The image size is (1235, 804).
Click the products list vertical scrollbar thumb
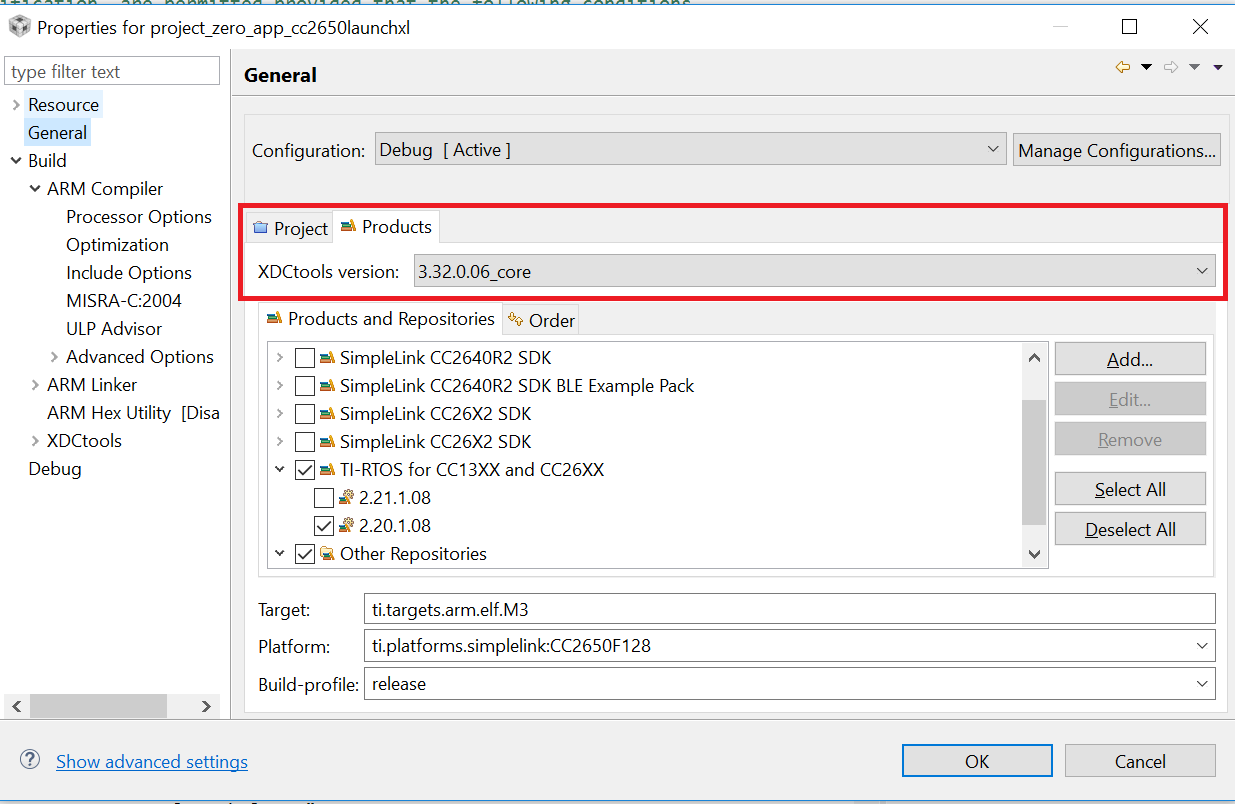coord(1034,462)
